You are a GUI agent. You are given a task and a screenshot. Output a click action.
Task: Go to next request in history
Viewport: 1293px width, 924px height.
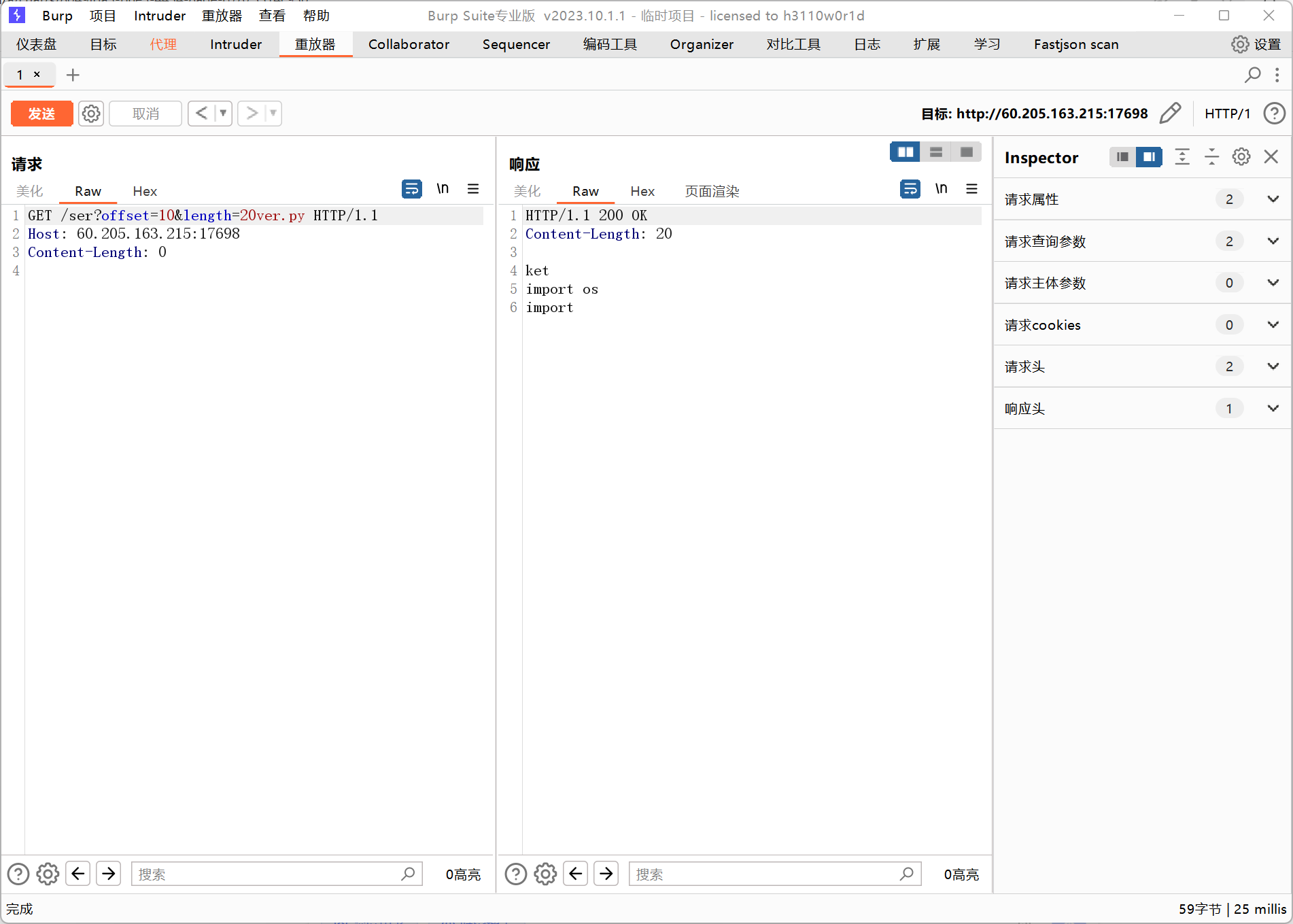(252, 113)
